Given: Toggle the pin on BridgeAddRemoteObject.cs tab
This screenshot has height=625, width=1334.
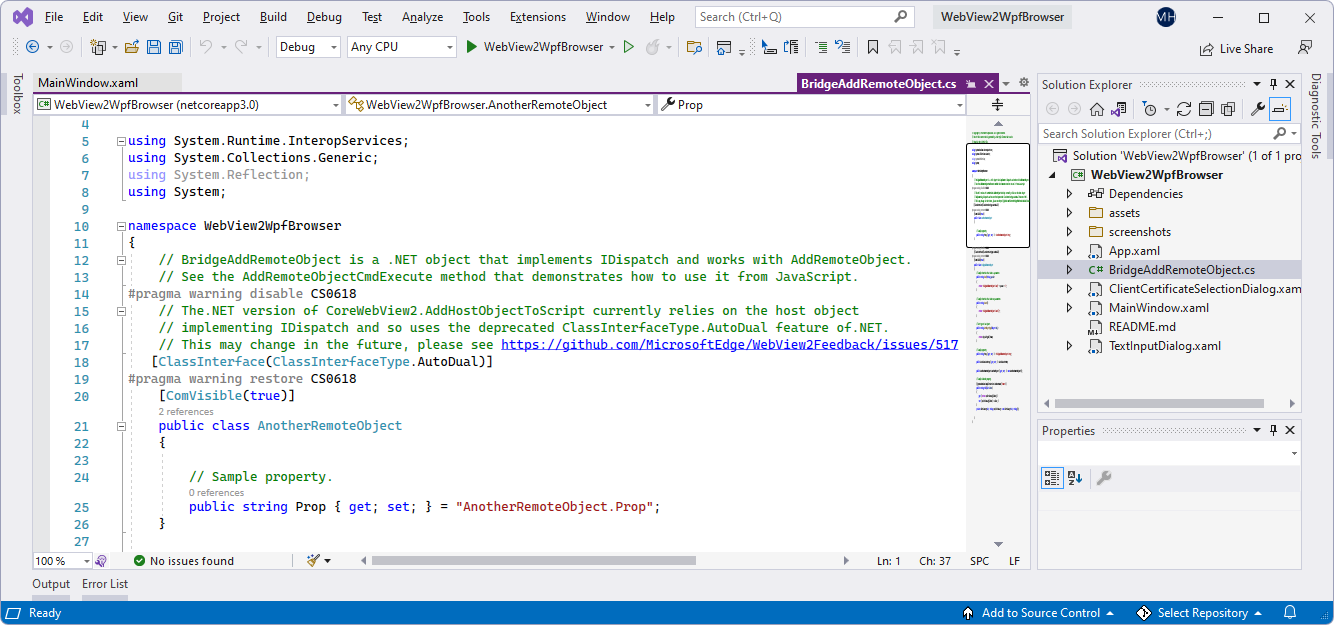Looking at the screenshot, I should (x=969, y=83).
